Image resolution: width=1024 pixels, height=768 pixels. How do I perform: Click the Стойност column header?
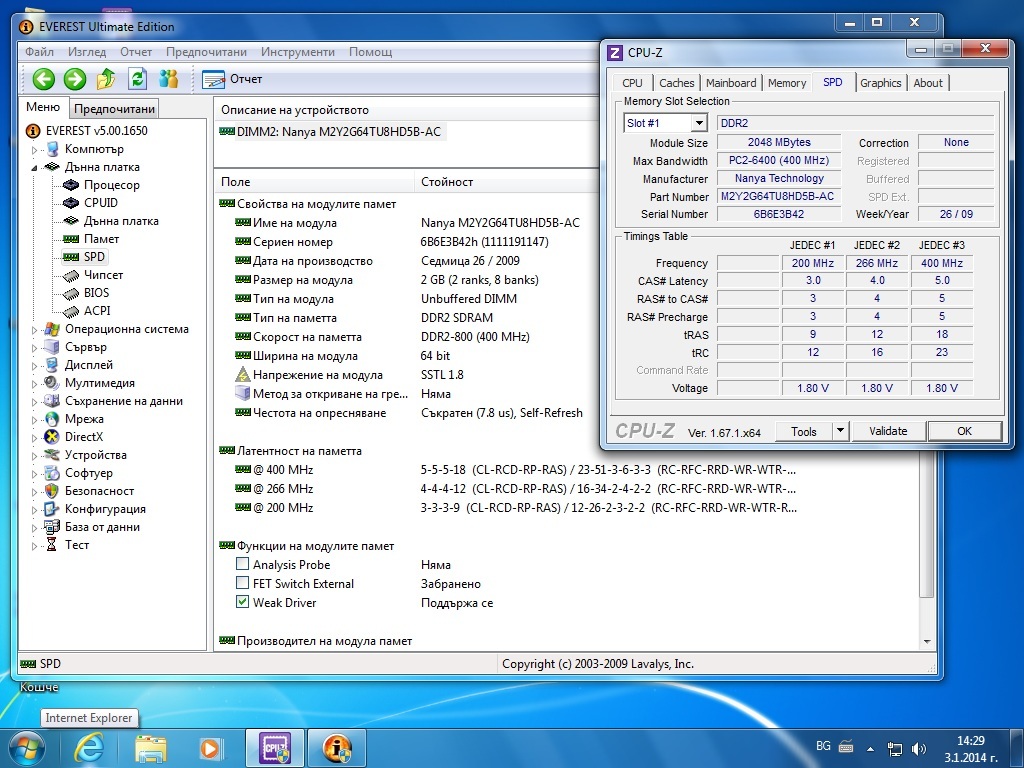point(506,182)
